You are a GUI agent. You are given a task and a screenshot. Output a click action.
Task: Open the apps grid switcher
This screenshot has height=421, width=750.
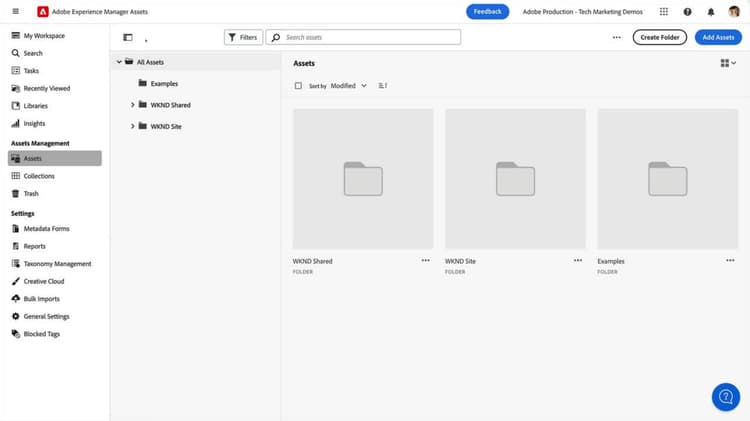point(663,11)
